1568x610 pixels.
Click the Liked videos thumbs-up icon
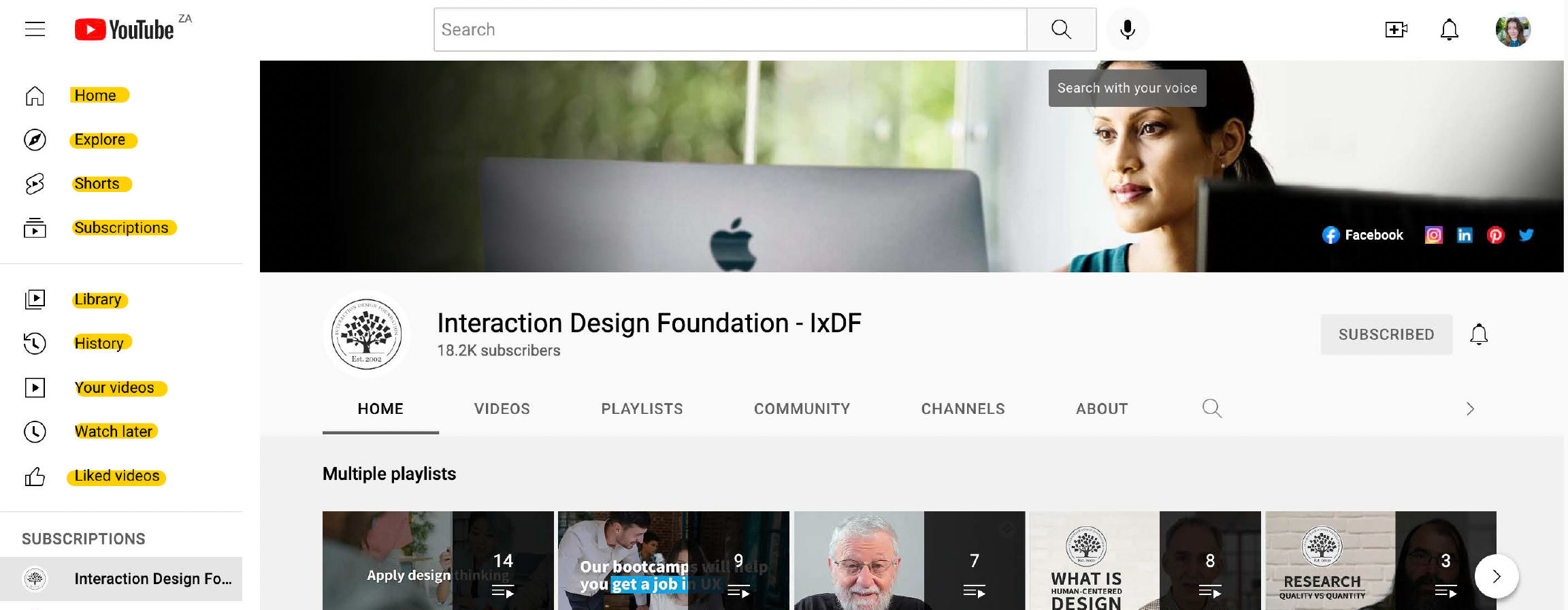click(x=35, y=476)
